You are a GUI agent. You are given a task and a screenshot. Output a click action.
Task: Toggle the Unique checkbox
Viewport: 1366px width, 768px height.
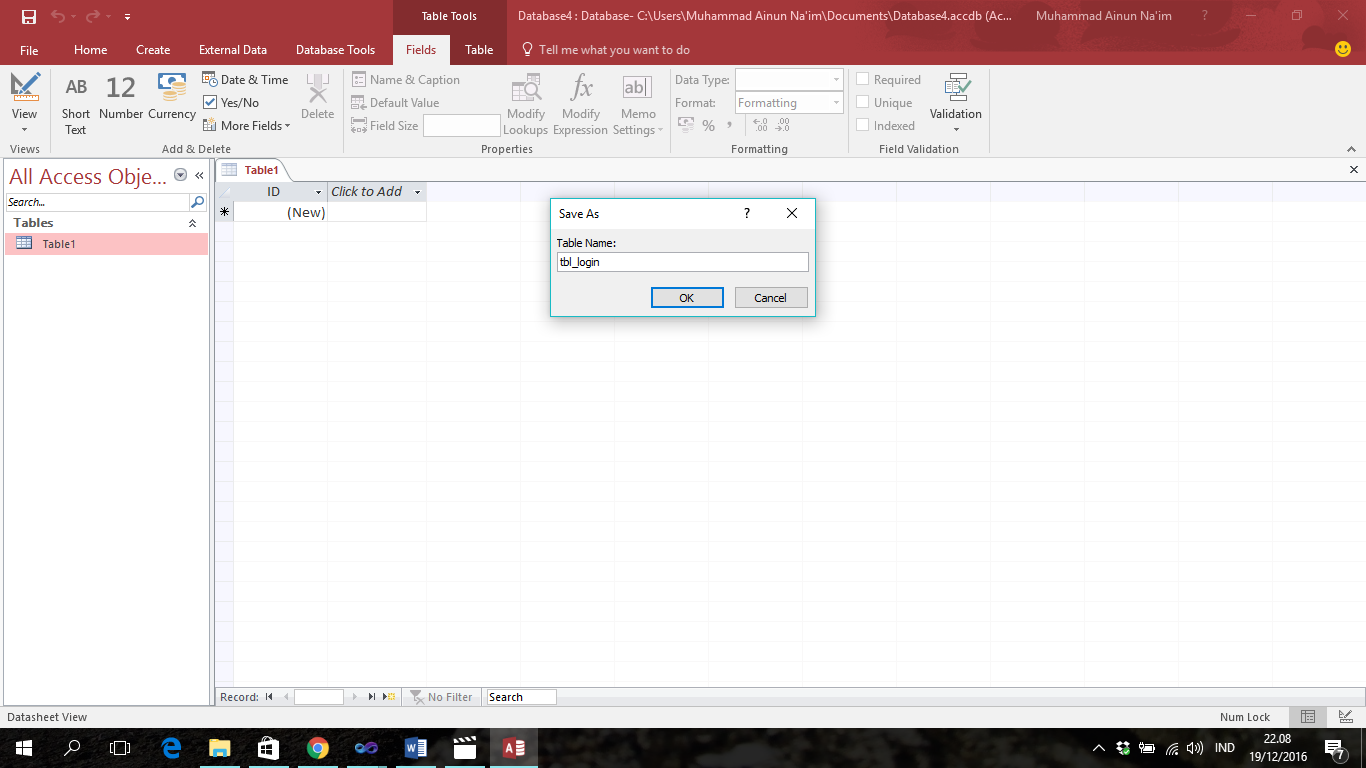click(863, 103)
